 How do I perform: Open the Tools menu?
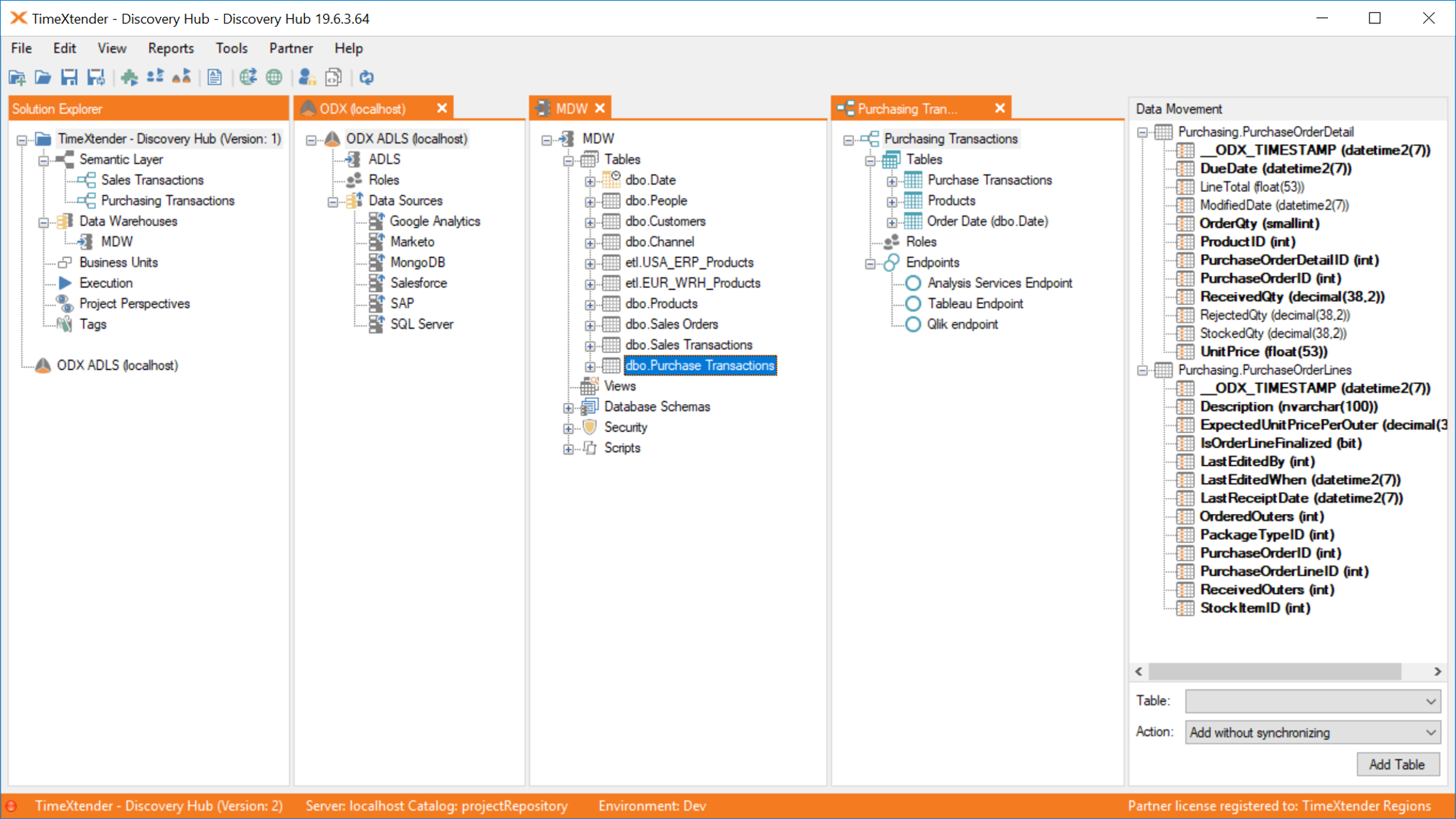[x=232, y=48]
